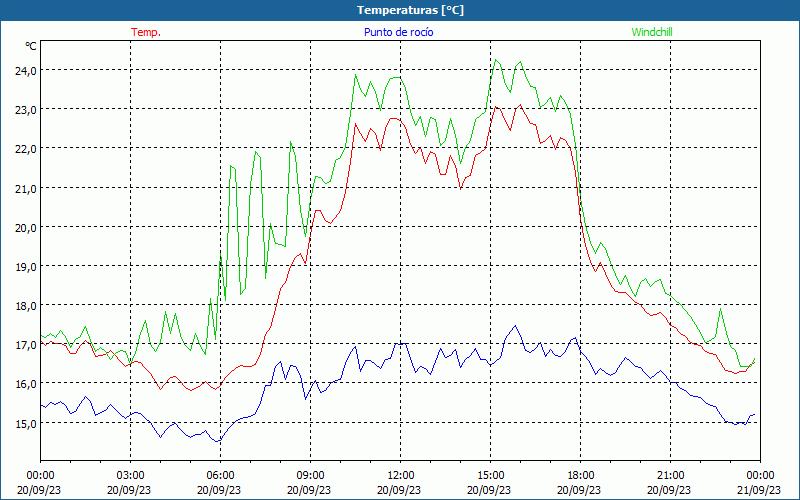The image size is (800, 500).
Task: Select the blue Punto de rocío legend label
Action: click(x=398, y=32)
